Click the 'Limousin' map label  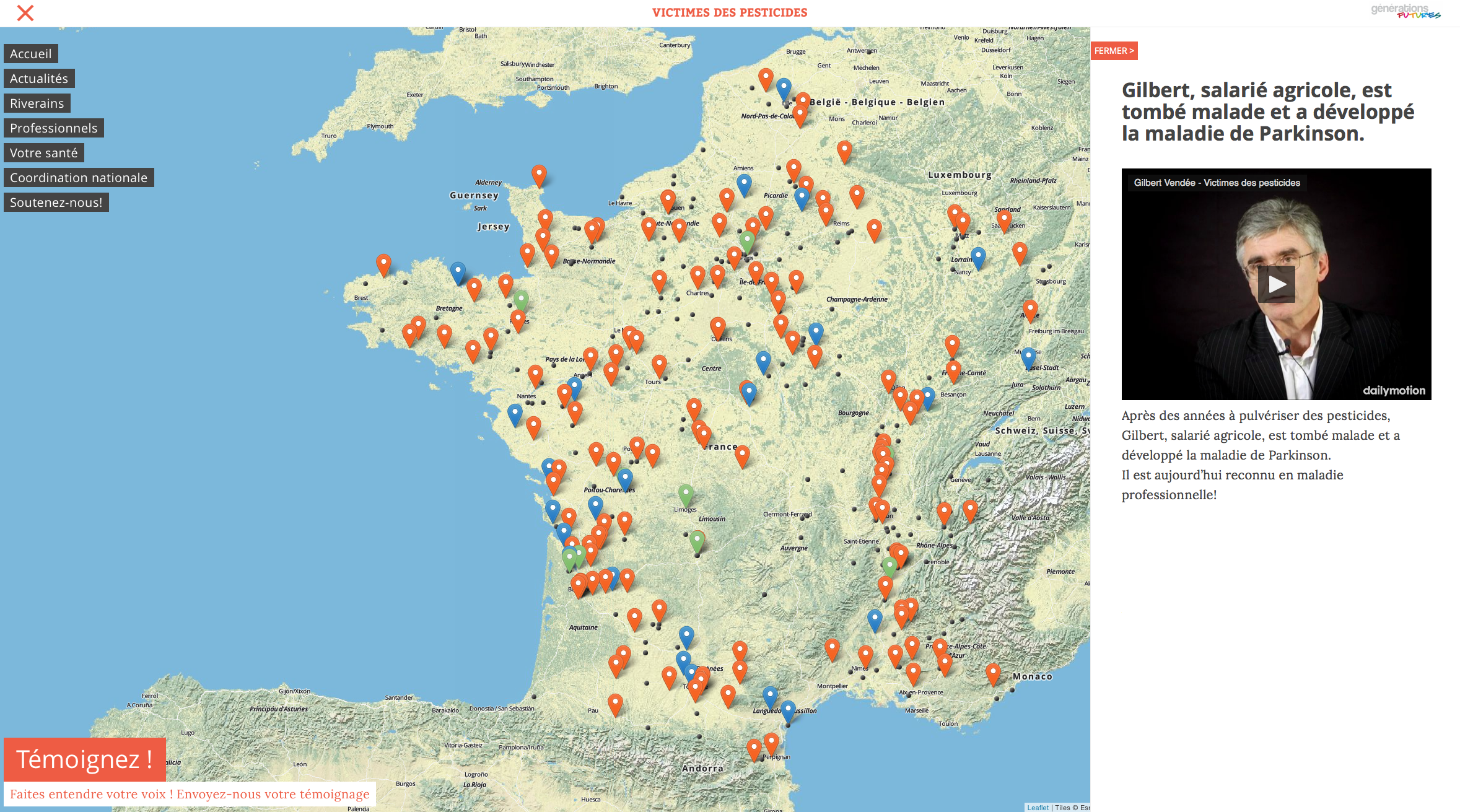712,519
